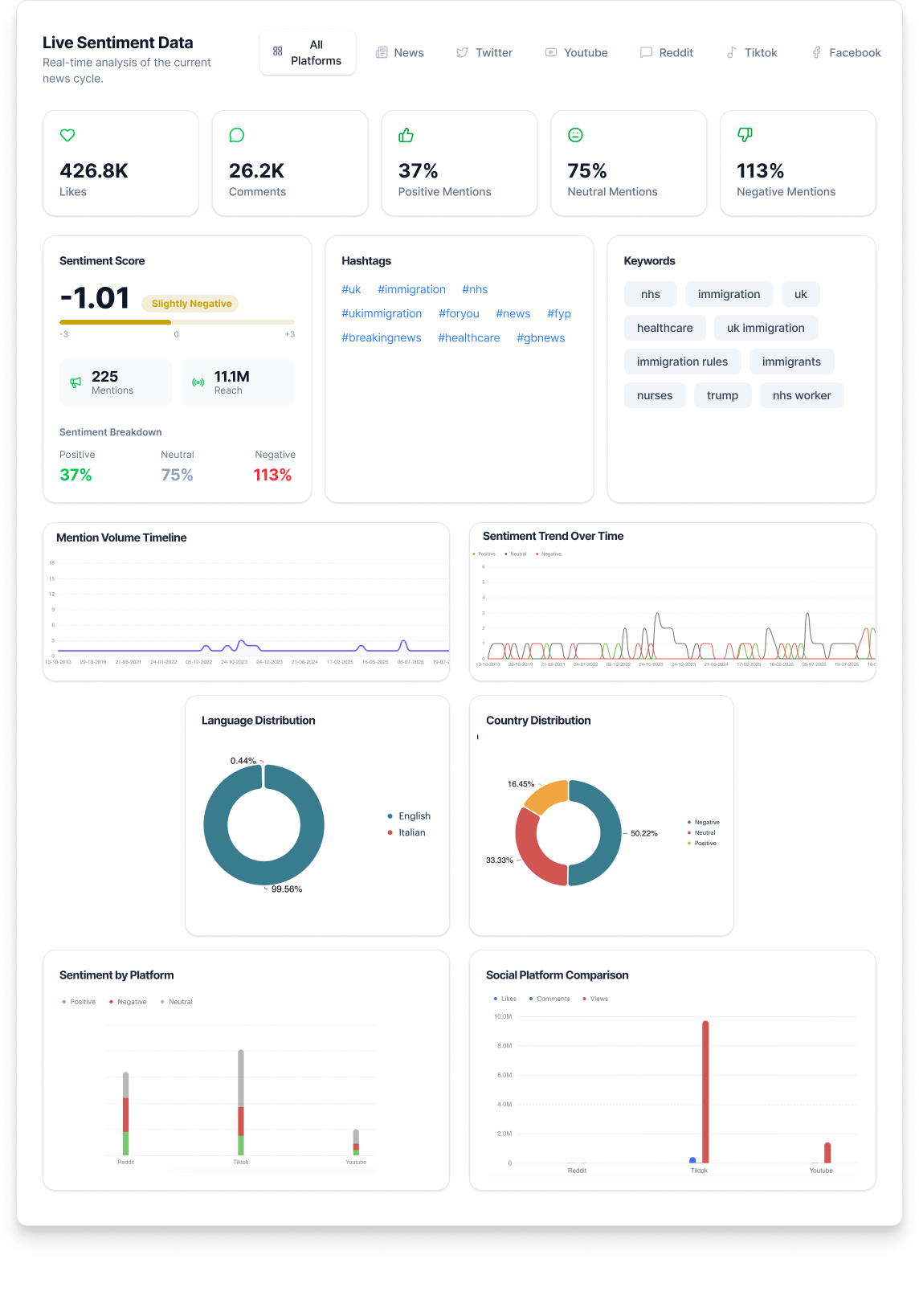
Task: Switch to the Twitter tab
Action: pyautogui.click(x=484, y=53)
